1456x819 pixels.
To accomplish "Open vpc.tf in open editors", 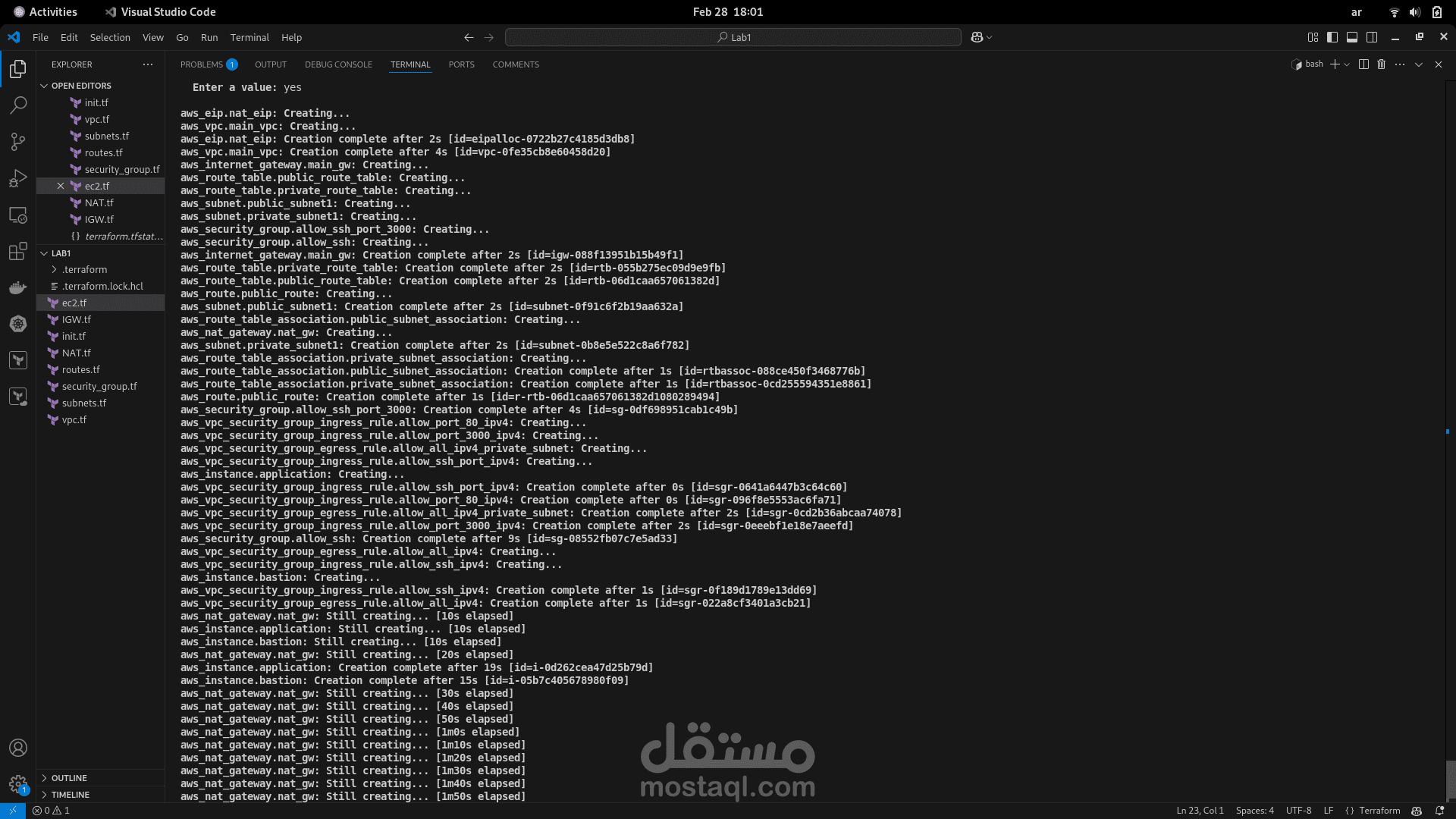I will [96, 120].
